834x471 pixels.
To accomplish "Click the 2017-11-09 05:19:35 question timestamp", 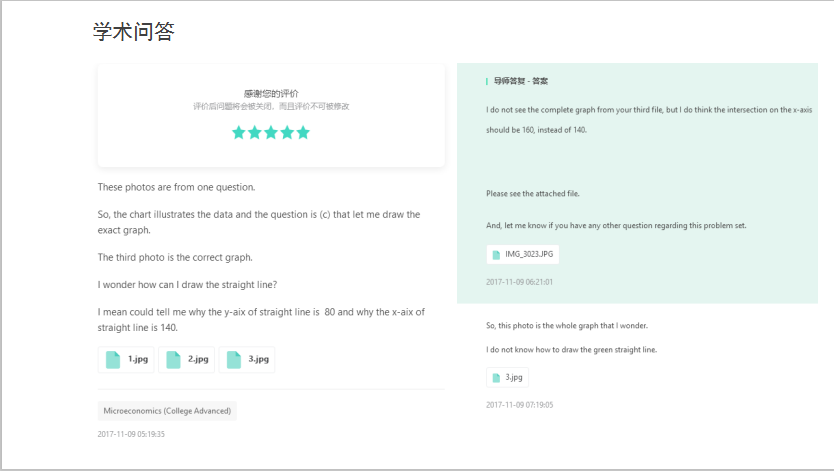I will pyautogui.click(x=131, y=434).
